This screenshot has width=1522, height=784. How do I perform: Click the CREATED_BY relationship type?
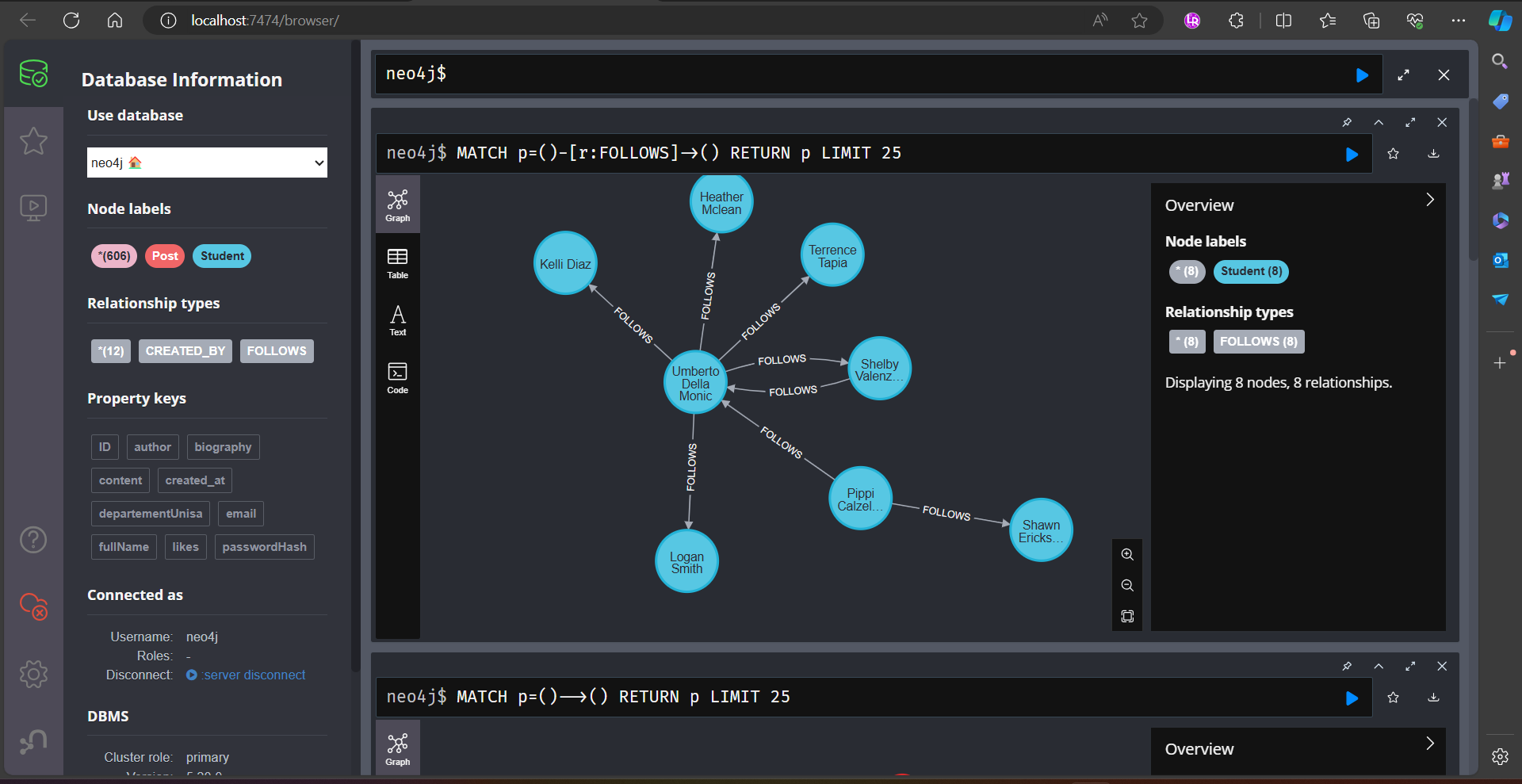pos(185,351)
